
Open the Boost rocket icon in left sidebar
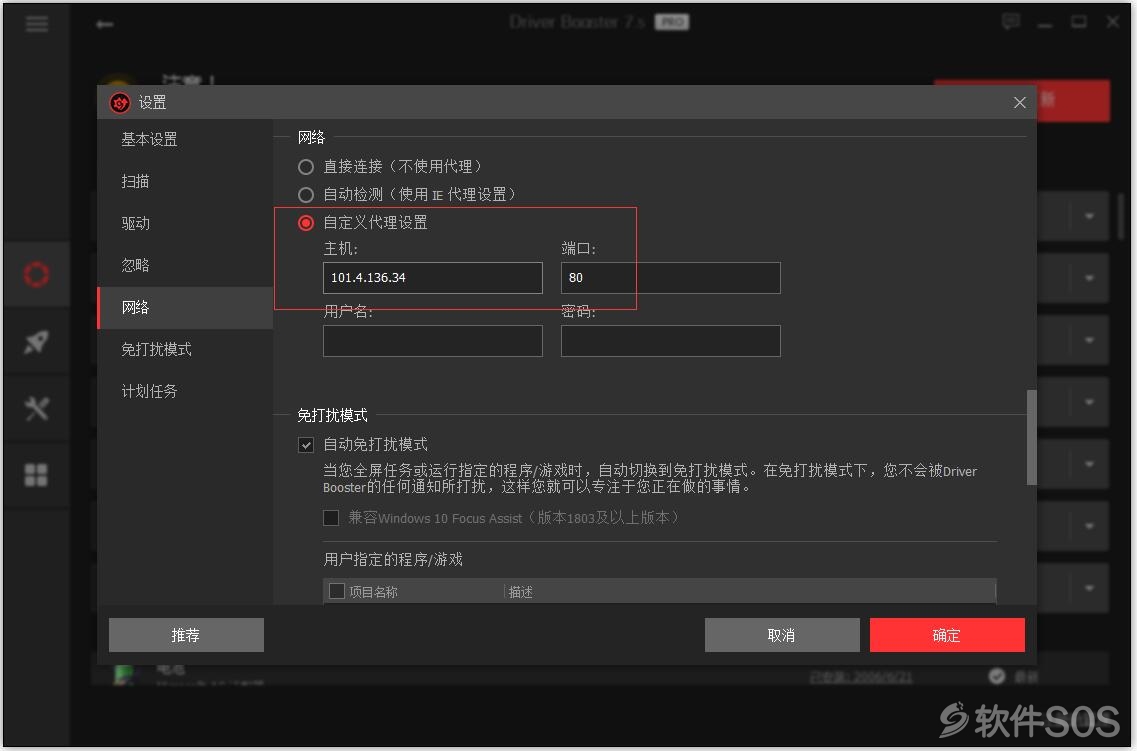pos(36,341)
